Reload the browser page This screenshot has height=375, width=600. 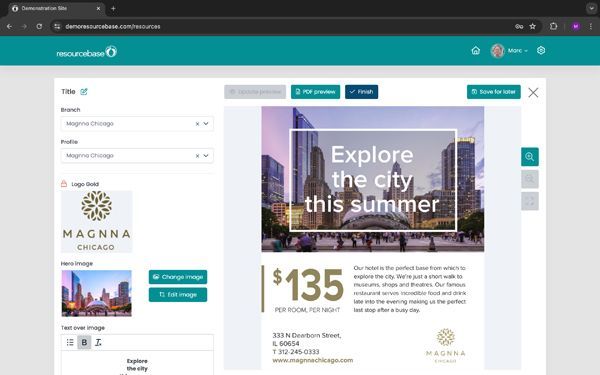[x=39, y=26]
